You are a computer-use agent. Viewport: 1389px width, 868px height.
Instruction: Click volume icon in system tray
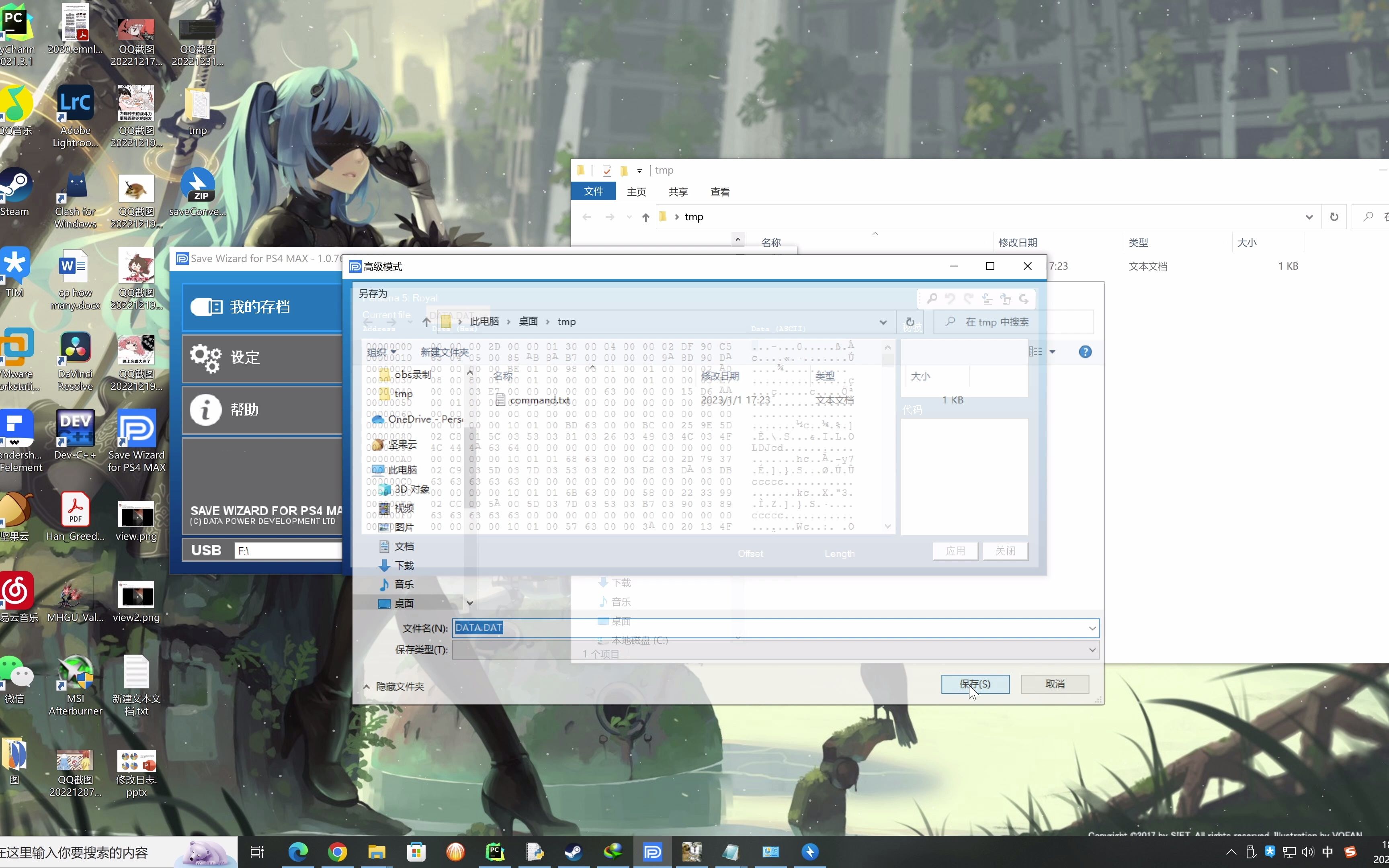pos(1308,852)
